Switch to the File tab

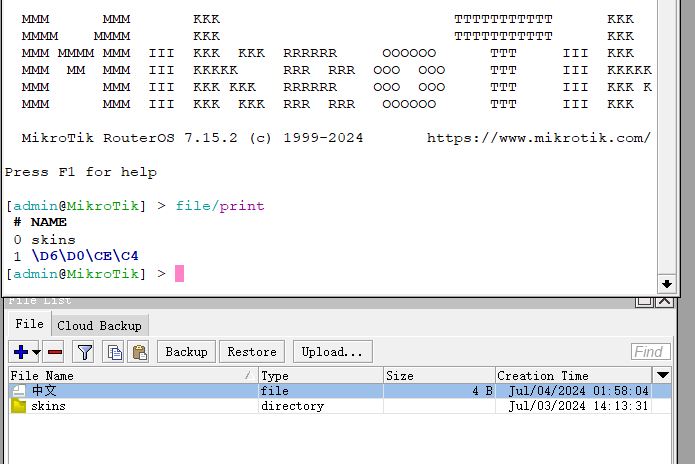(29, 324)
